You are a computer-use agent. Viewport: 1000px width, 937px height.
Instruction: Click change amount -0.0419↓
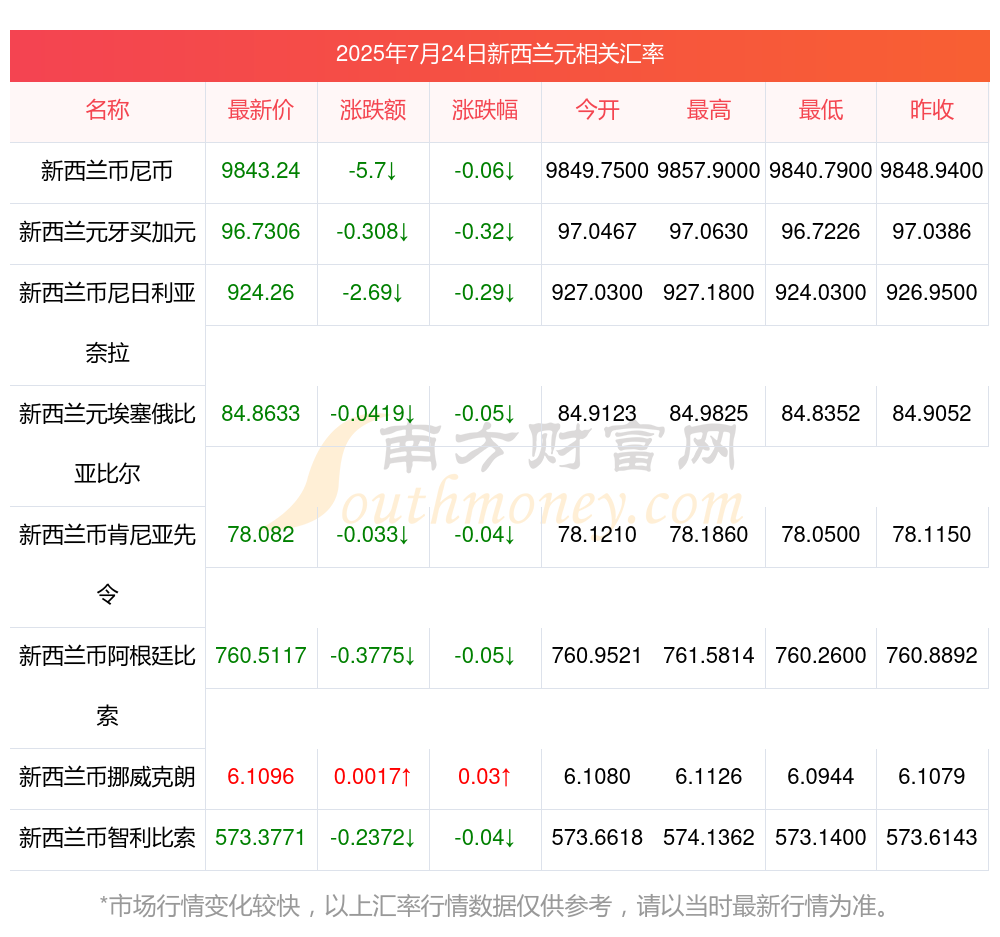pos(373,413)
